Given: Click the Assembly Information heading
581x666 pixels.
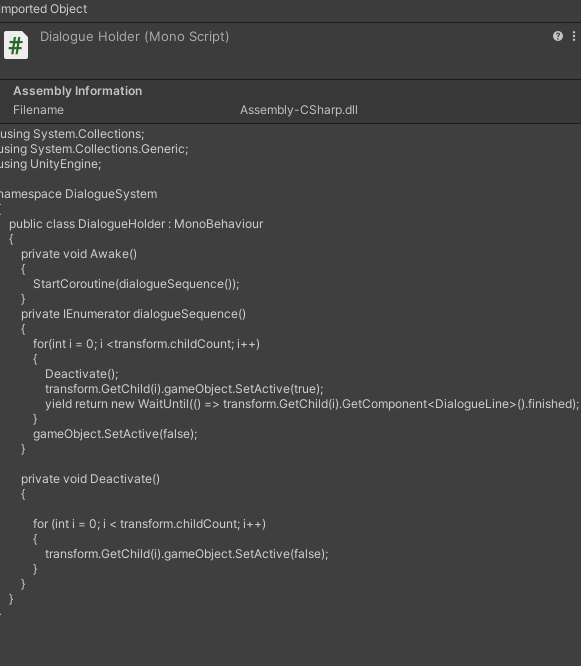Looking at the screenshot, I should pyautogui.click(x=78, y=91).
